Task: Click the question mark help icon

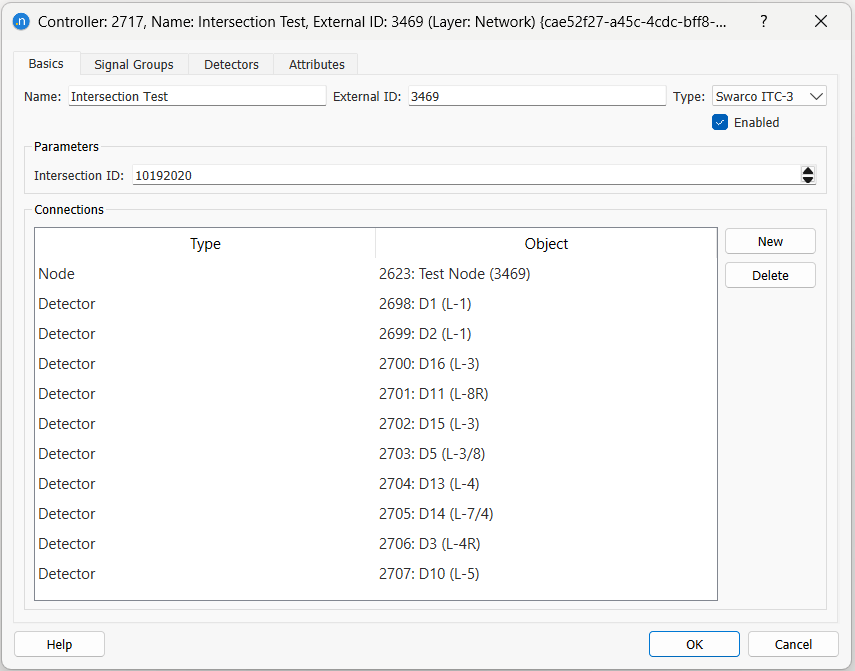Action: point(764,21)
